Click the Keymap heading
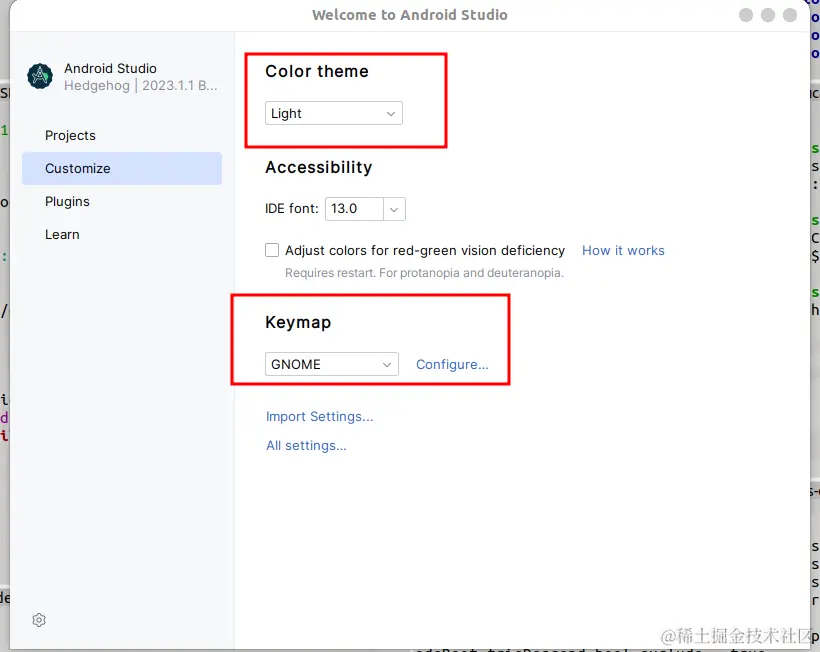The height and width of the screenshot is (652, 820). [x=298, y=322]
